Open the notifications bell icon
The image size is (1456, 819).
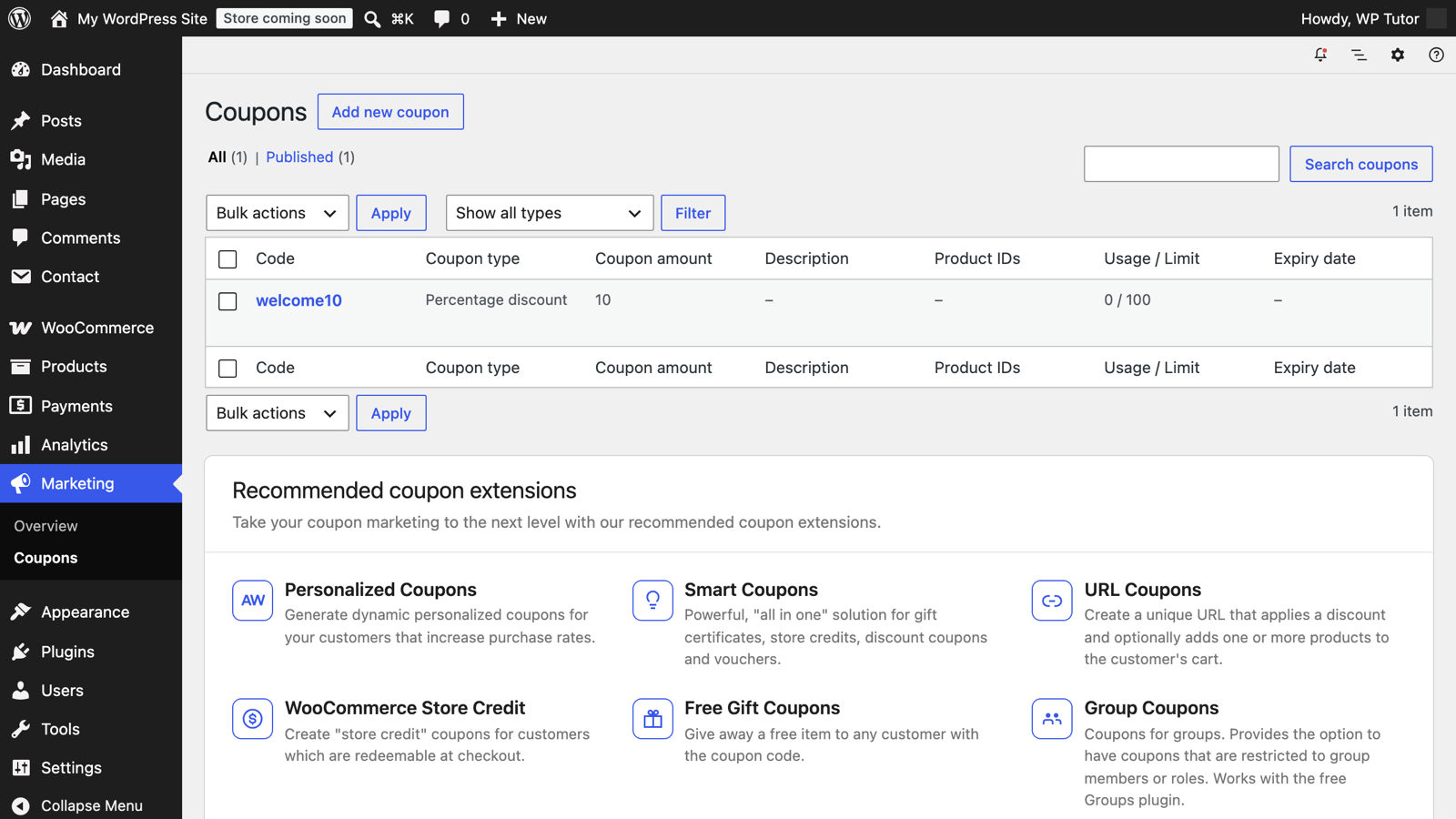click(1320, 55)
